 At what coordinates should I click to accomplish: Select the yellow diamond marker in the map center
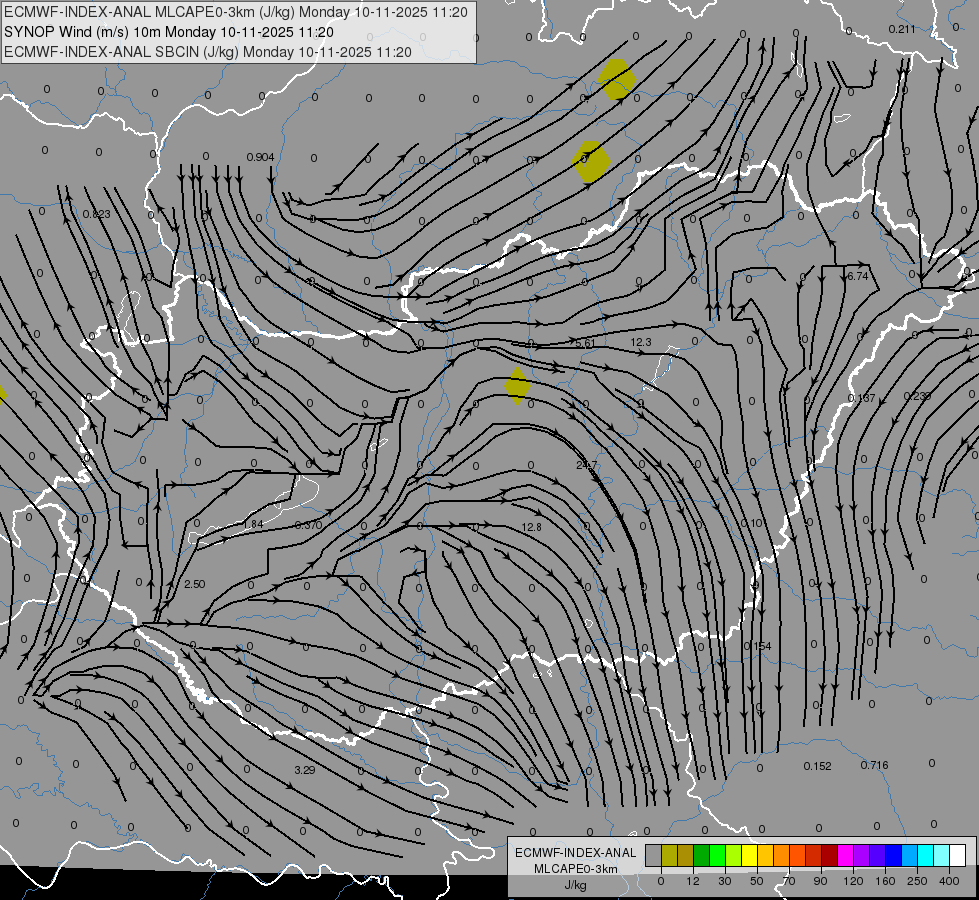[518, 386]
